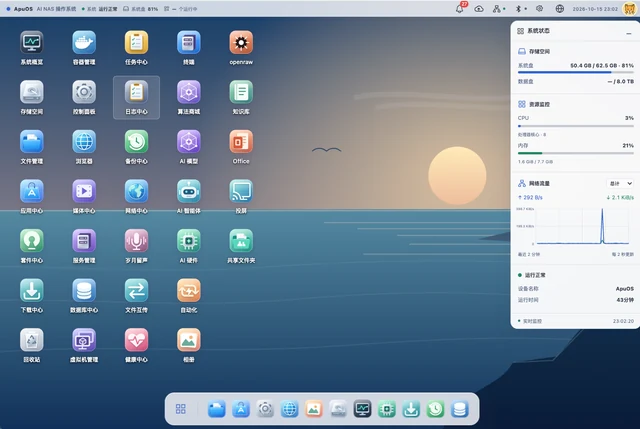Screen dimensions: 640x429
Task: Click the cloud upload icon in top bar
Action: coord(479,9)
